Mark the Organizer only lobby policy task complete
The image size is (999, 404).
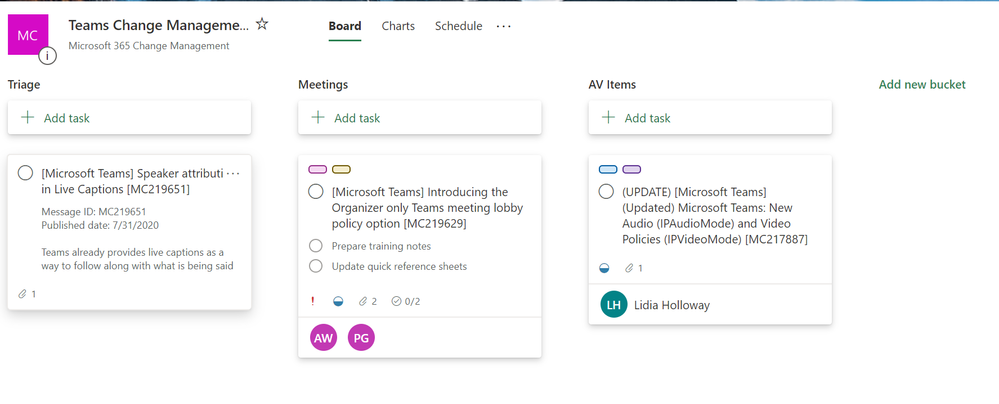(x=315, y=191)
